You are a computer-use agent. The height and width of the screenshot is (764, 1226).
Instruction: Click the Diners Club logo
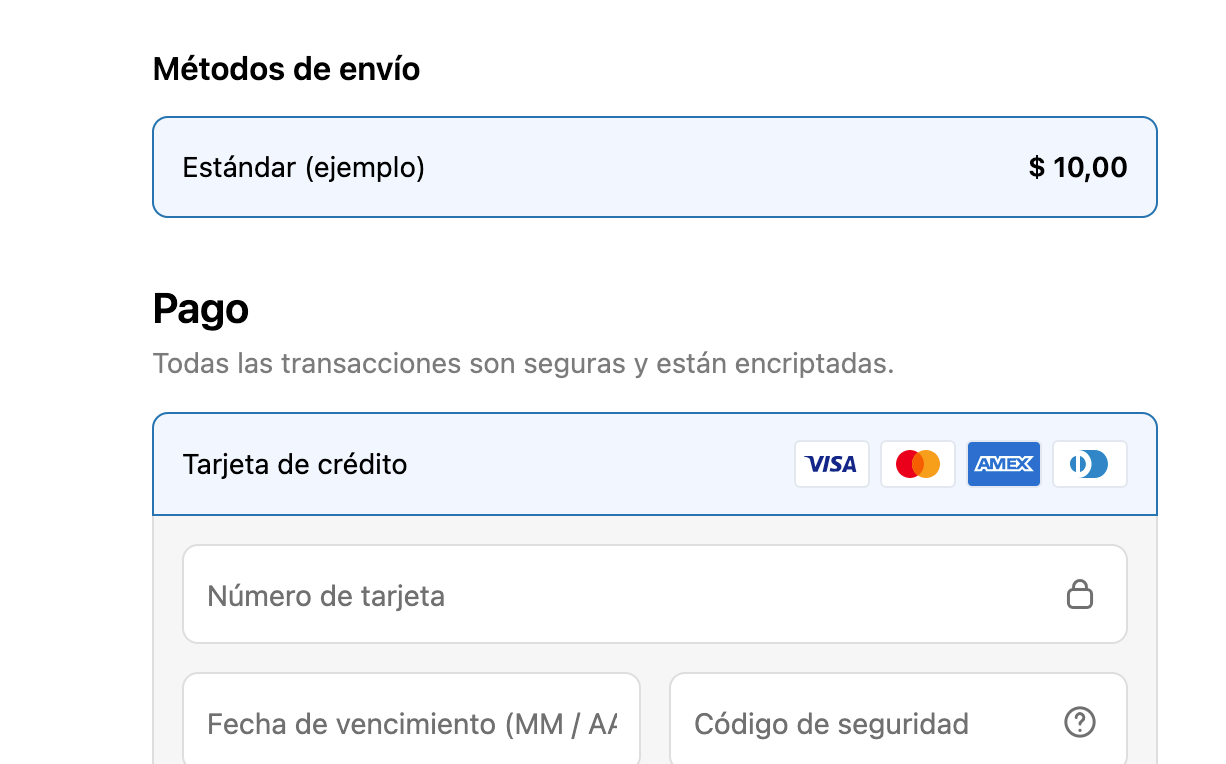click(x=1089, y=464)
